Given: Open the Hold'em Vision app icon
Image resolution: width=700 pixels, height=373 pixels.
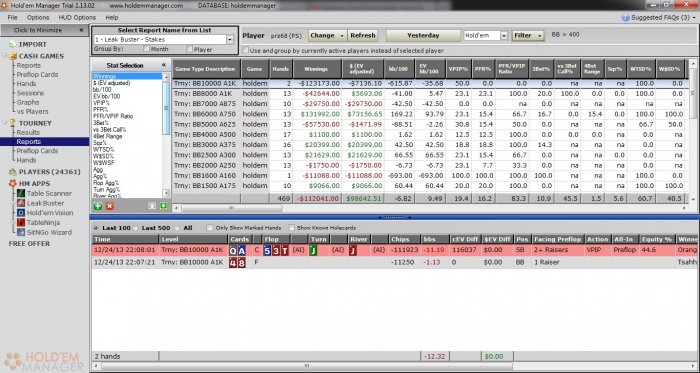Looking at the screenshot, I should [21, 213].
